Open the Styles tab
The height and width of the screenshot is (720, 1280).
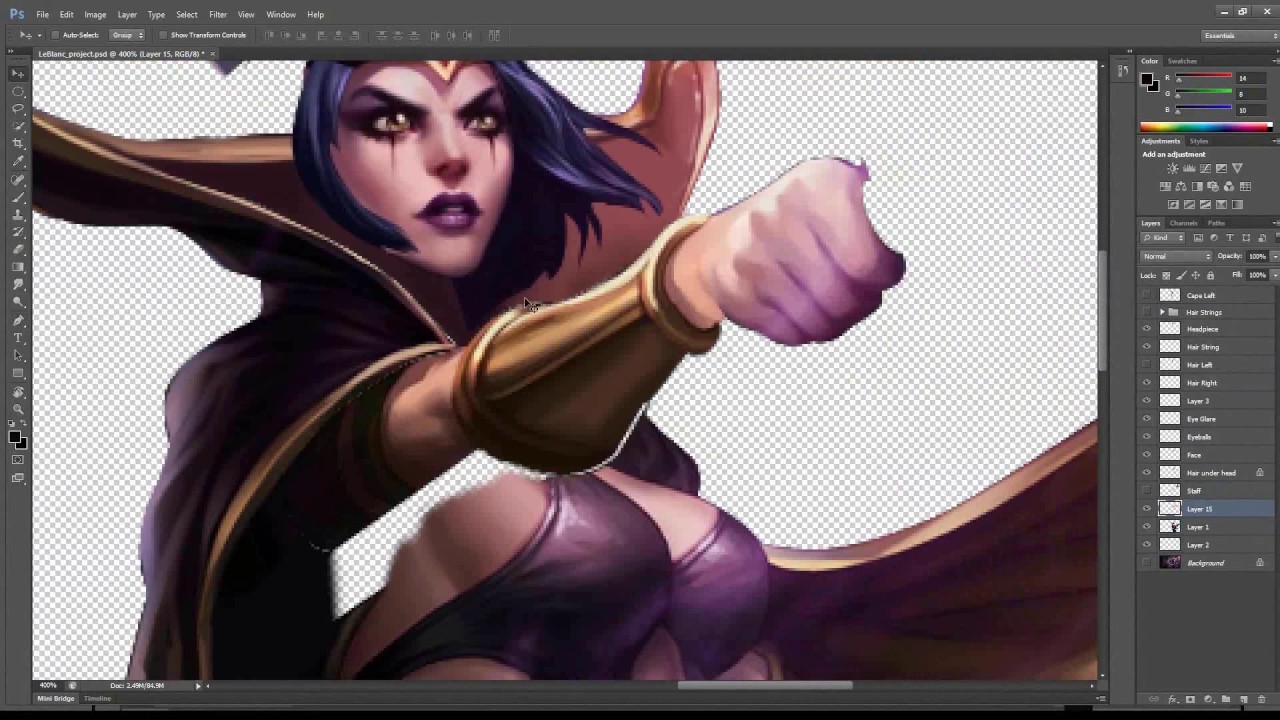pyautogui.click(x=1199, y=141)
